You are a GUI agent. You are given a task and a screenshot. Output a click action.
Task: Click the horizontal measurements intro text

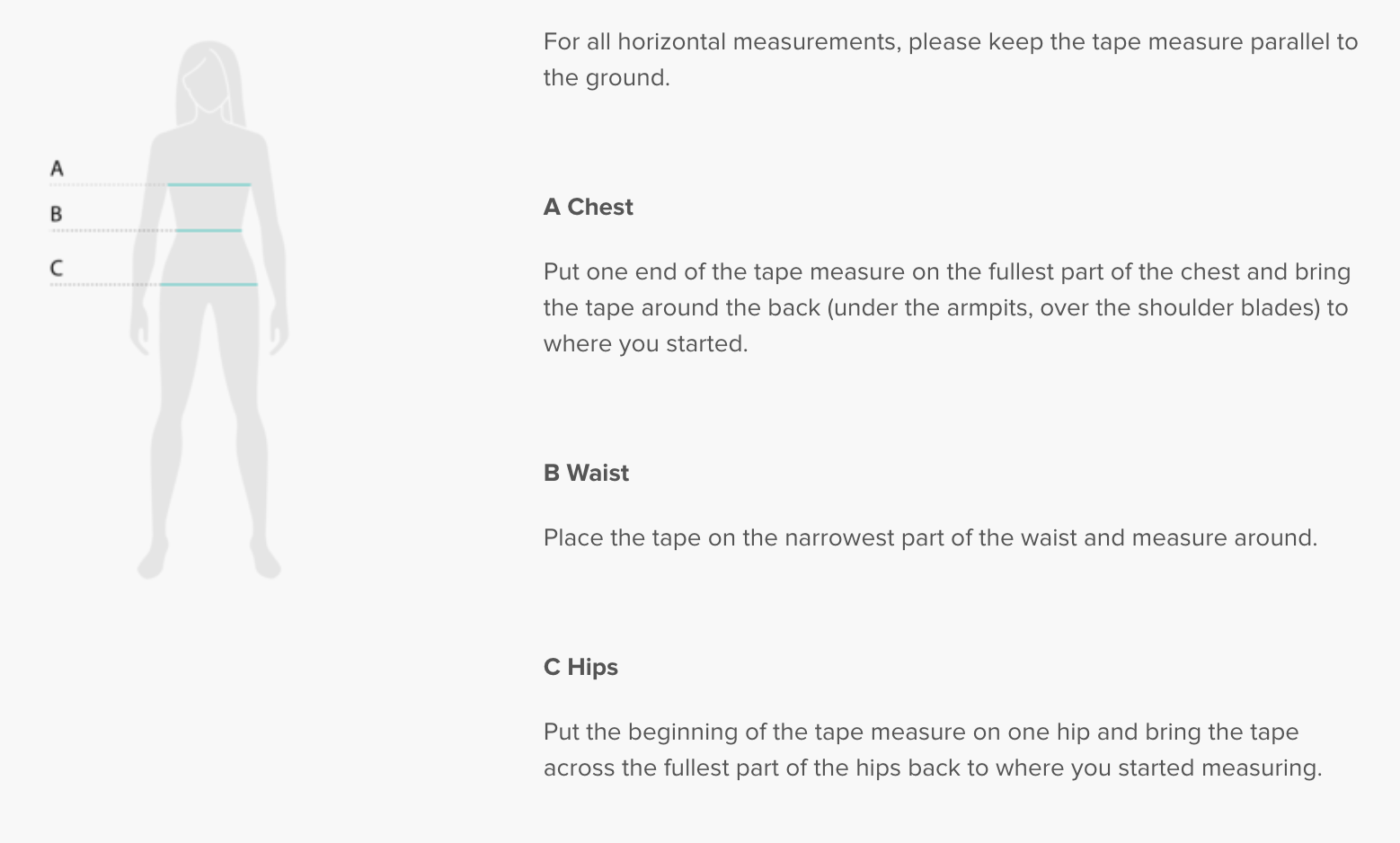[950, 59]
